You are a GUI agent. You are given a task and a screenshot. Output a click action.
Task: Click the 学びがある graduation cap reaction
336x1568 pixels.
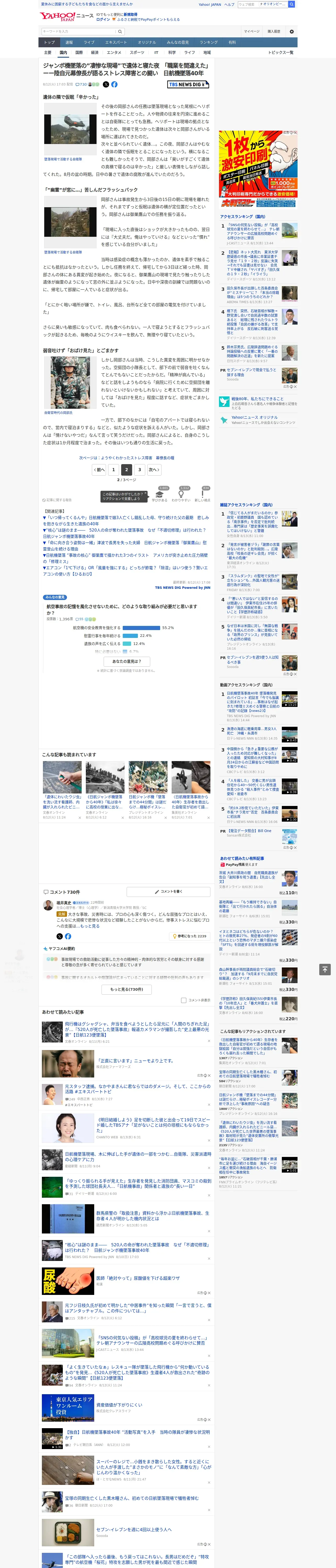(x=160, y=496)
